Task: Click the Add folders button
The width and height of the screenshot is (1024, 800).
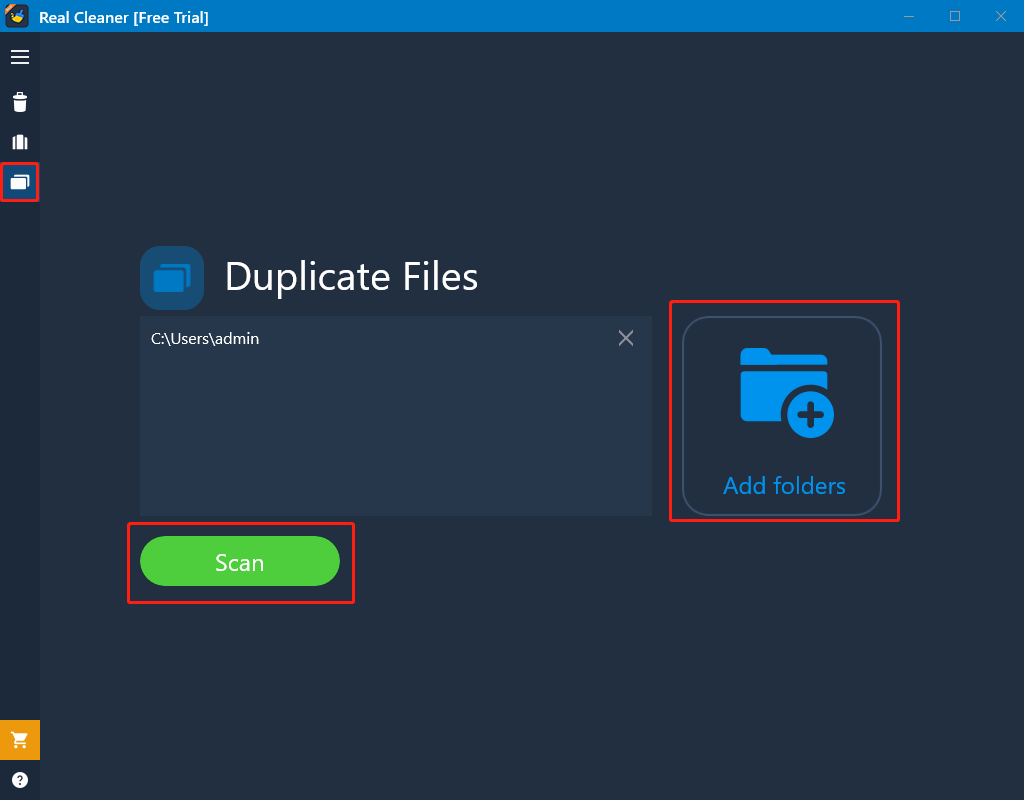Action: point(782,416)
